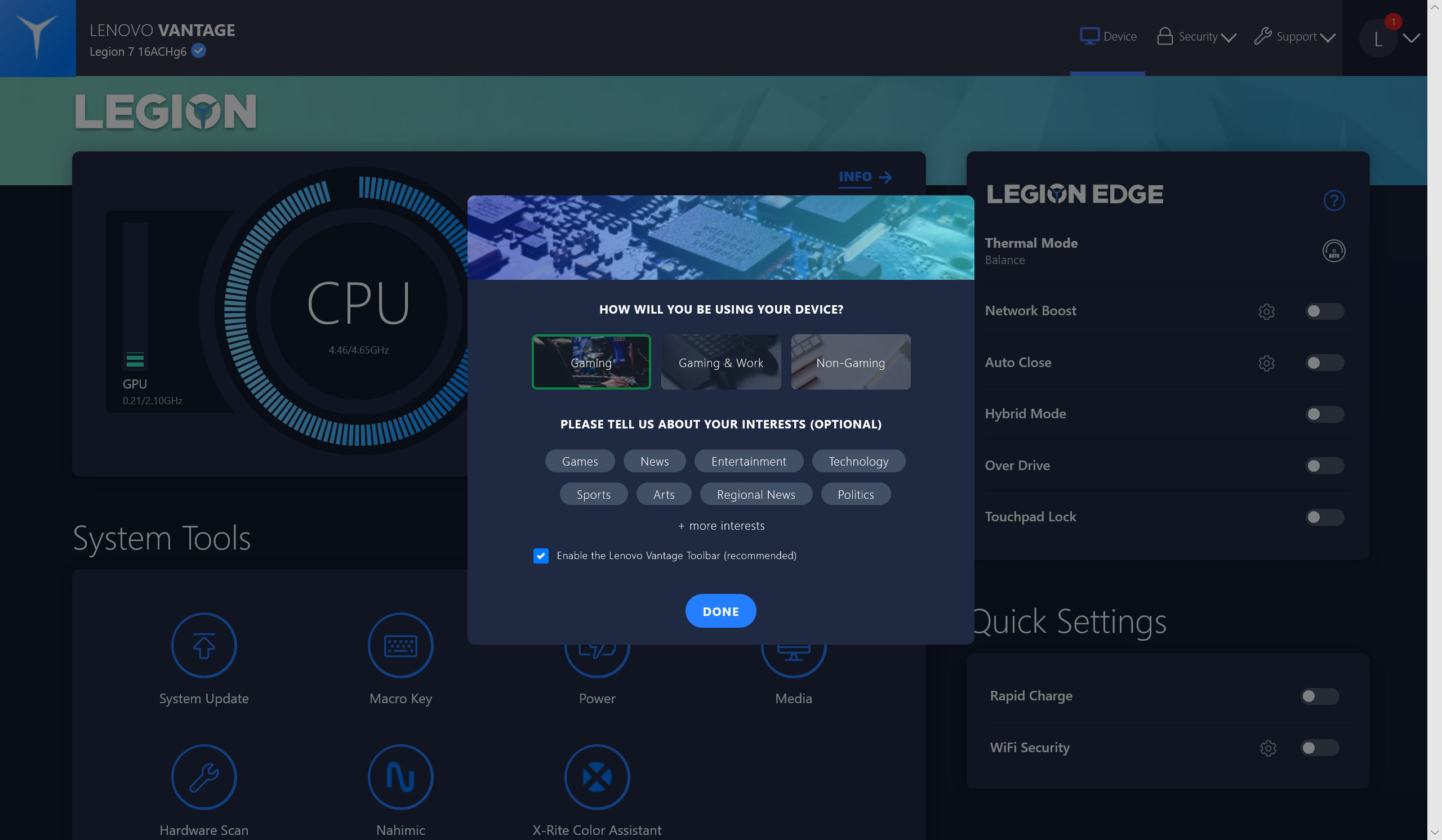This screenshot has height=840, width=1442.
Task: Open Power tool icon
Action: click(597, 661)
